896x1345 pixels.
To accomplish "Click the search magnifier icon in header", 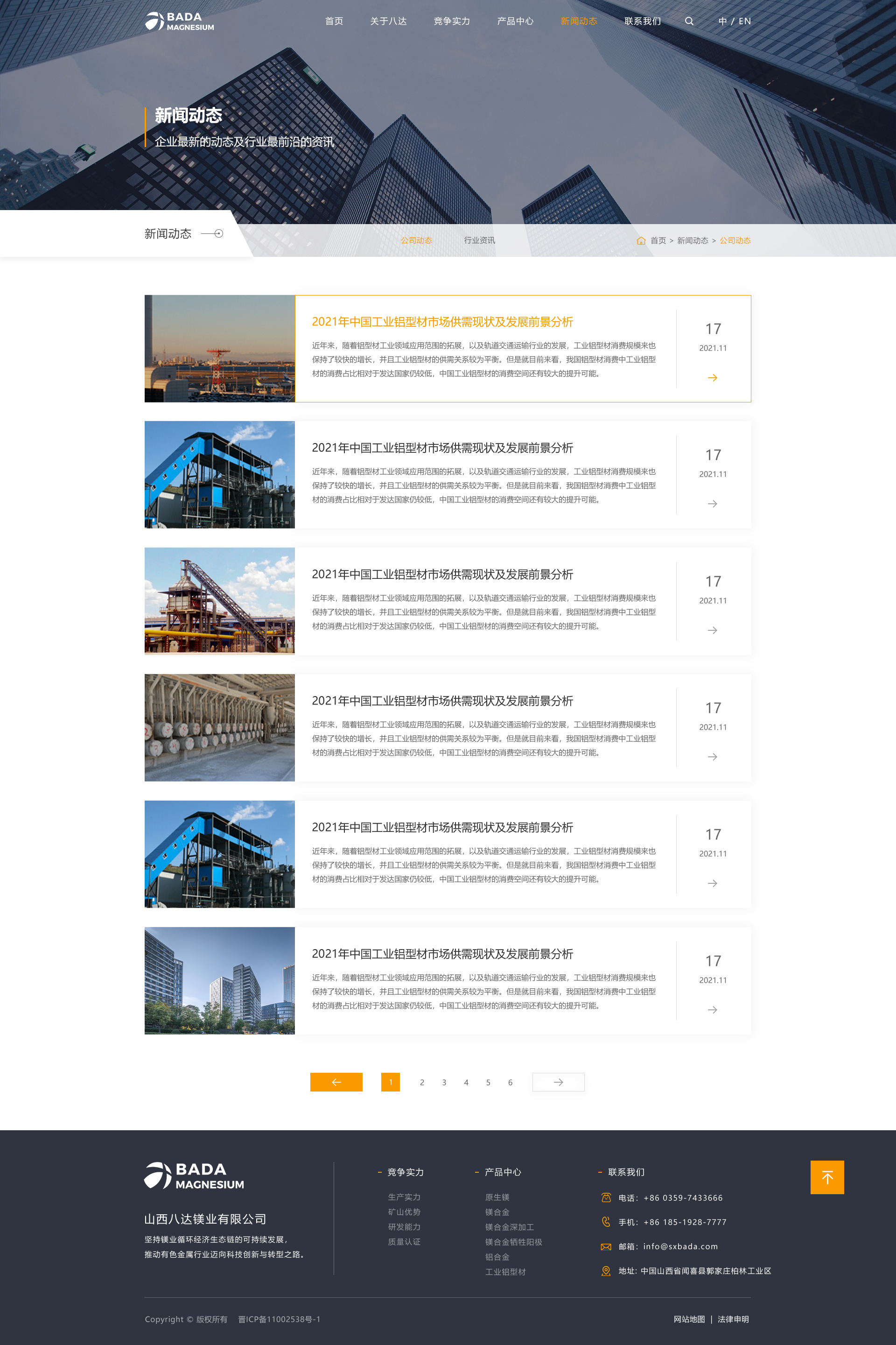I will (x=689, y=21).
